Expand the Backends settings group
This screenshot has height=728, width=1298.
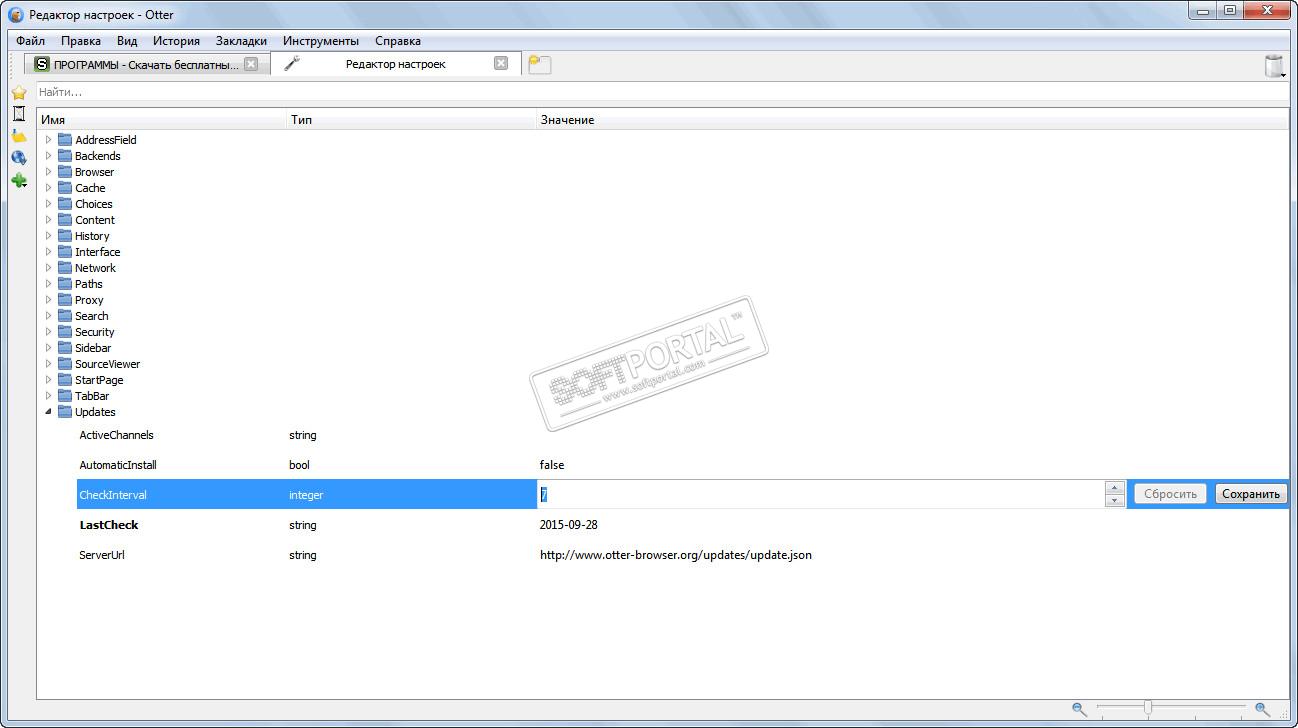tap(48, 156)
